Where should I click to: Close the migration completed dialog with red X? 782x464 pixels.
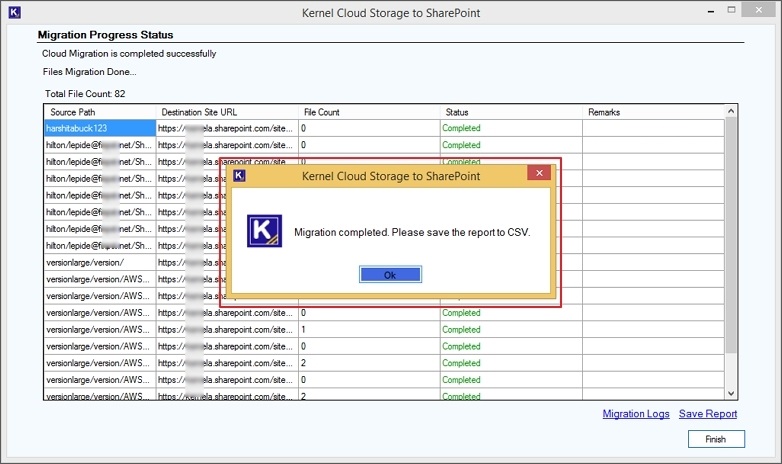pos(539,173)
